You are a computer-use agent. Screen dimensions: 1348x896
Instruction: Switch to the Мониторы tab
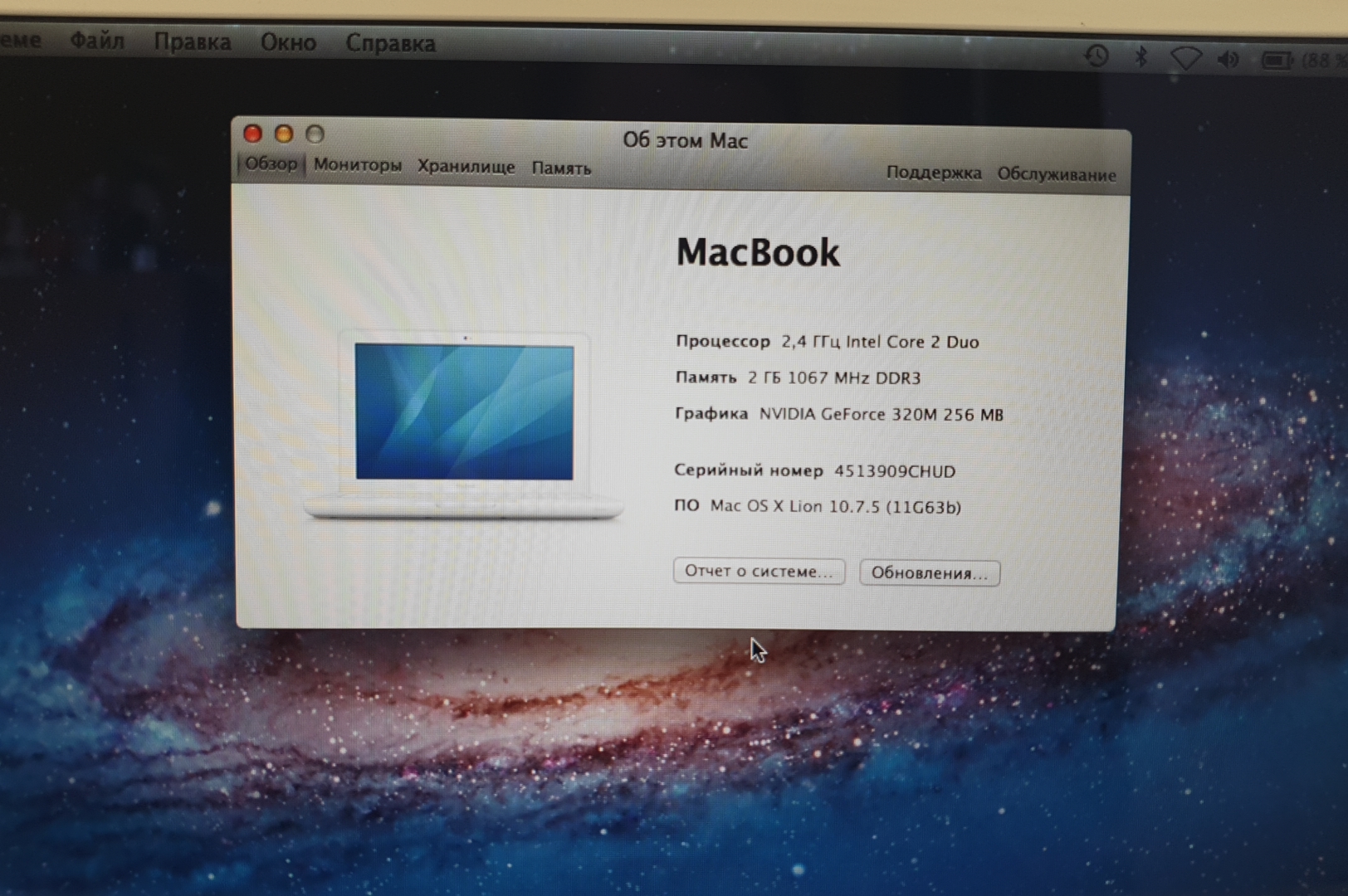357,164
